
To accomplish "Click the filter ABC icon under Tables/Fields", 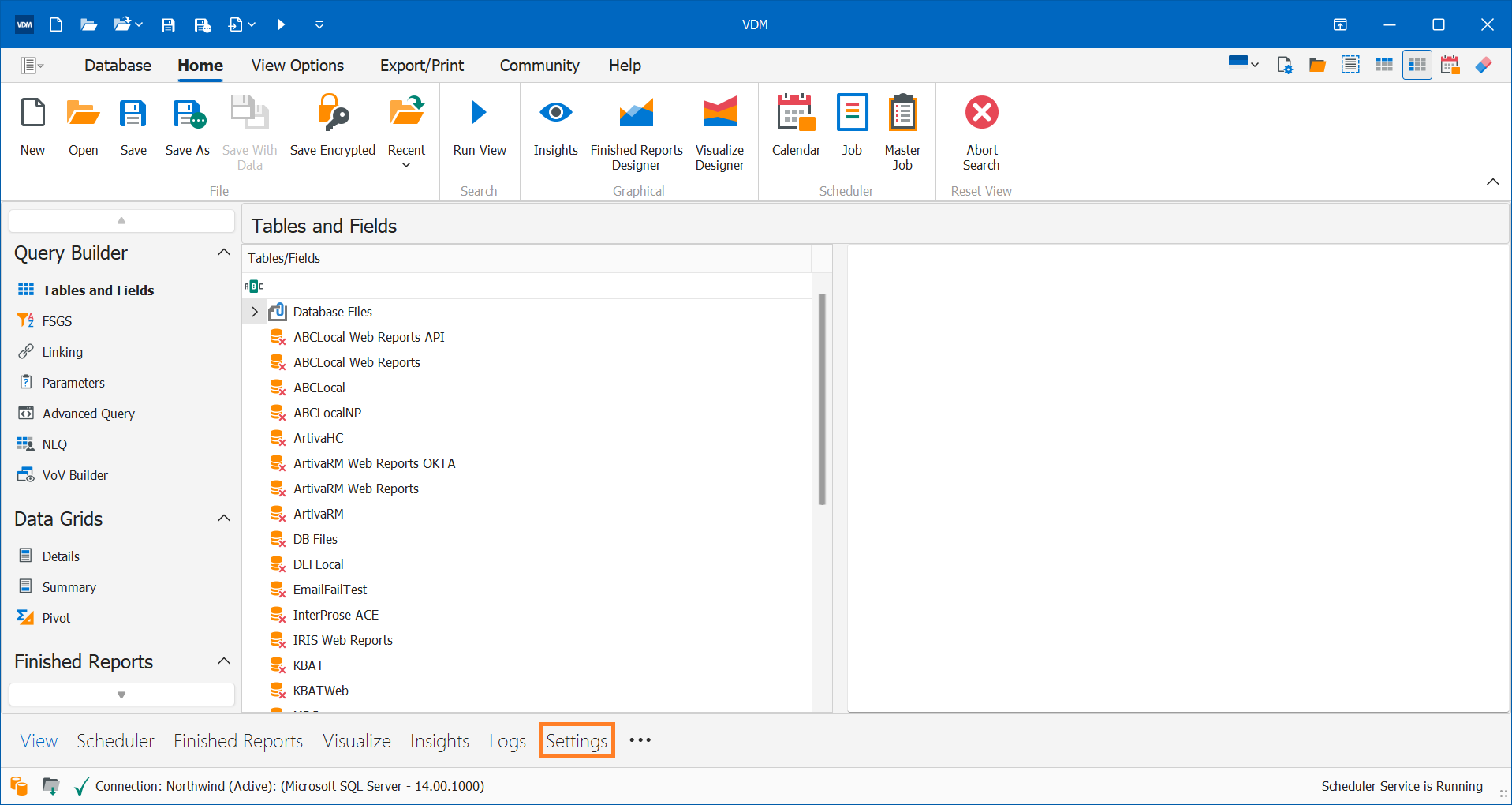I will coord(253,286).
